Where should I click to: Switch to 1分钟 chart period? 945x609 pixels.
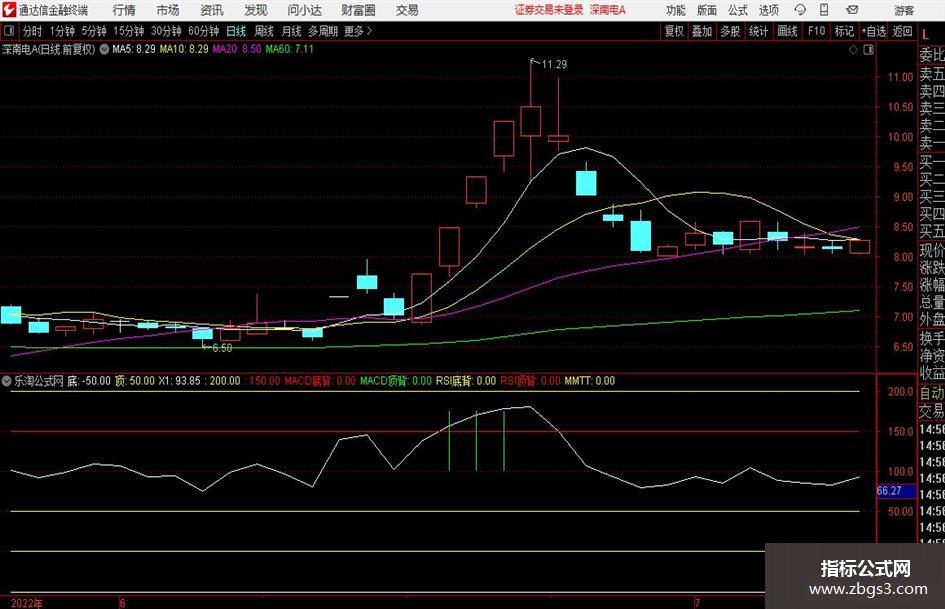coord(61,31)
